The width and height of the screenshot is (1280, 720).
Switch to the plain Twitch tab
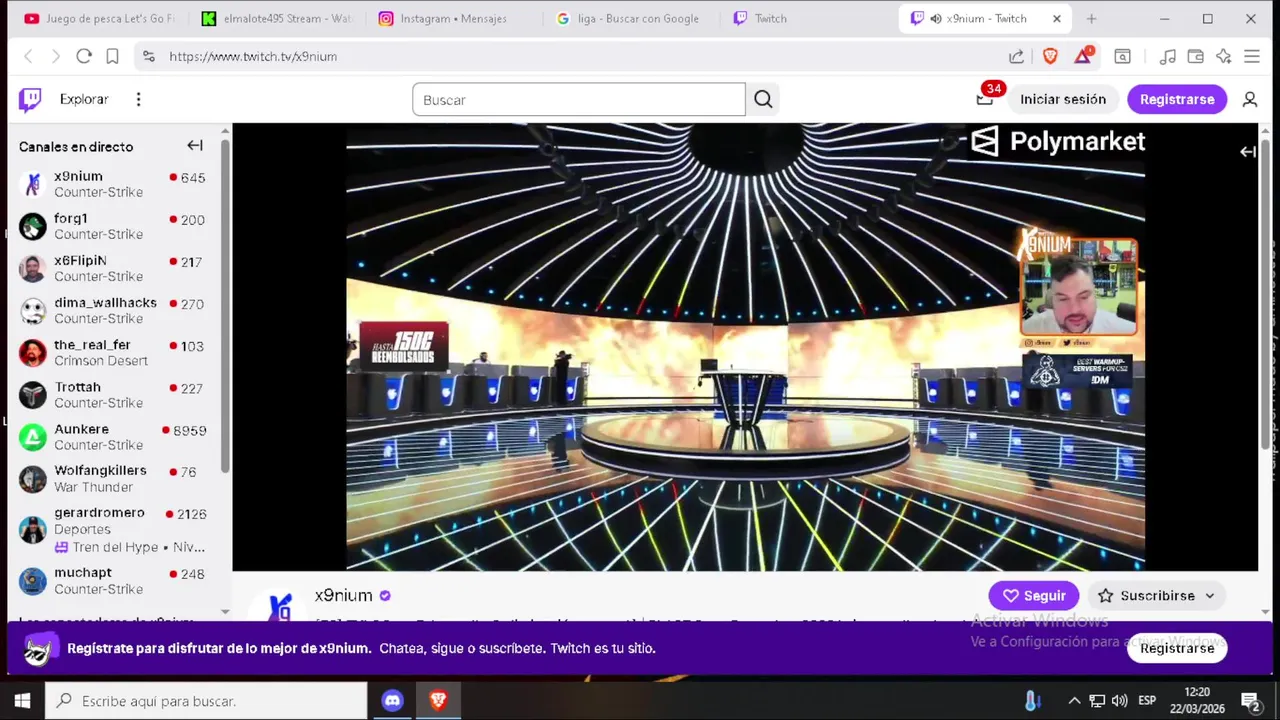point(806,18)
